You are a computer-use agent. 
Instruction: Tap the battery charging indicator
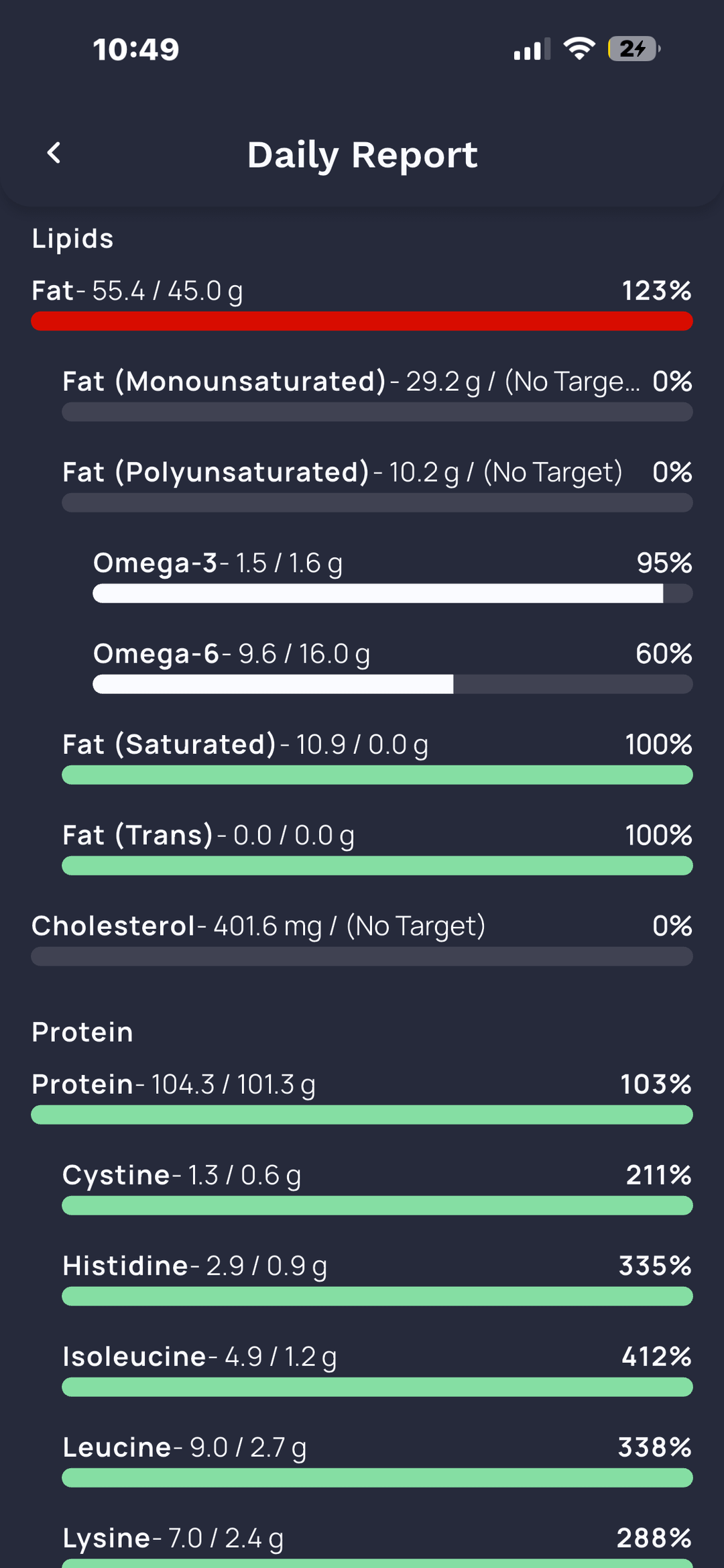pos(633,49)
